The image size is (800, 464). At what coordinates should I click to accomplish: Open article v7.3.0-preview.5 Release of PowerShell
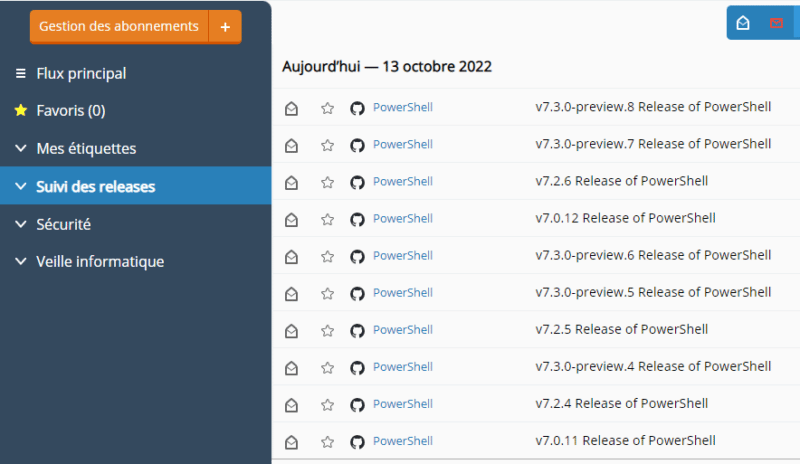coord(653,292)
